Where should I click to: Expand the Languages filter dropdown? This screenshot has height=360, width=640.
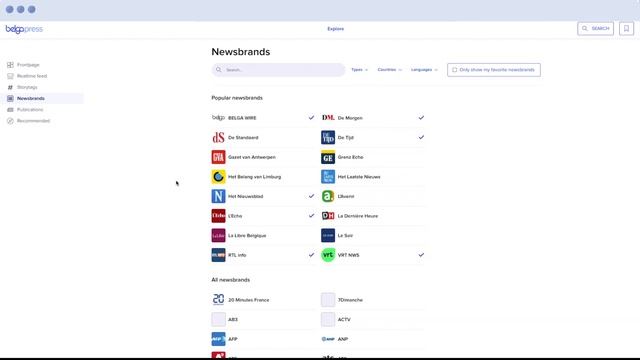click(424, 70)
